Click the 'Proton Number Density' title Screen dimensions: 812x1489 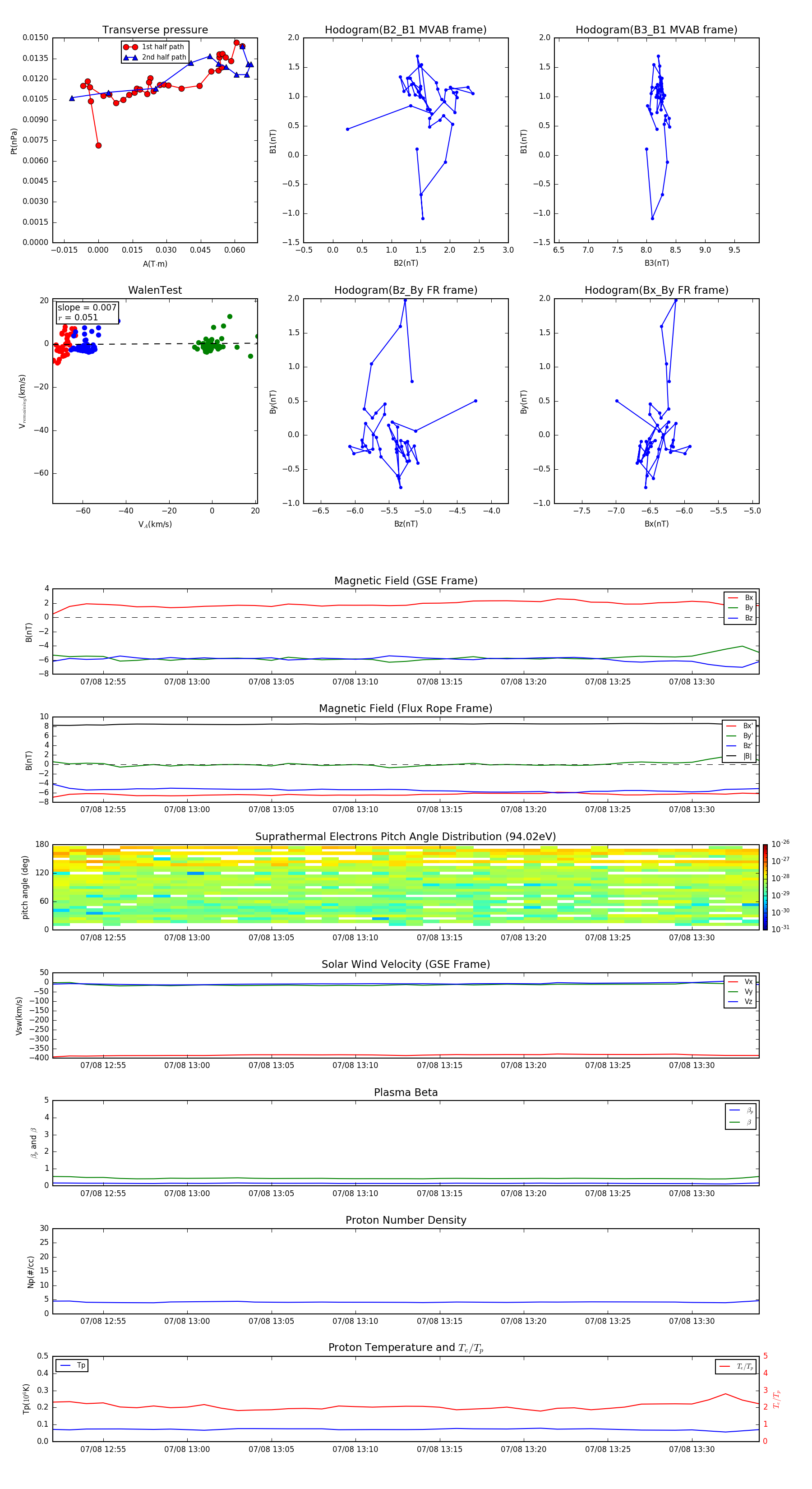pos(406,1220)
